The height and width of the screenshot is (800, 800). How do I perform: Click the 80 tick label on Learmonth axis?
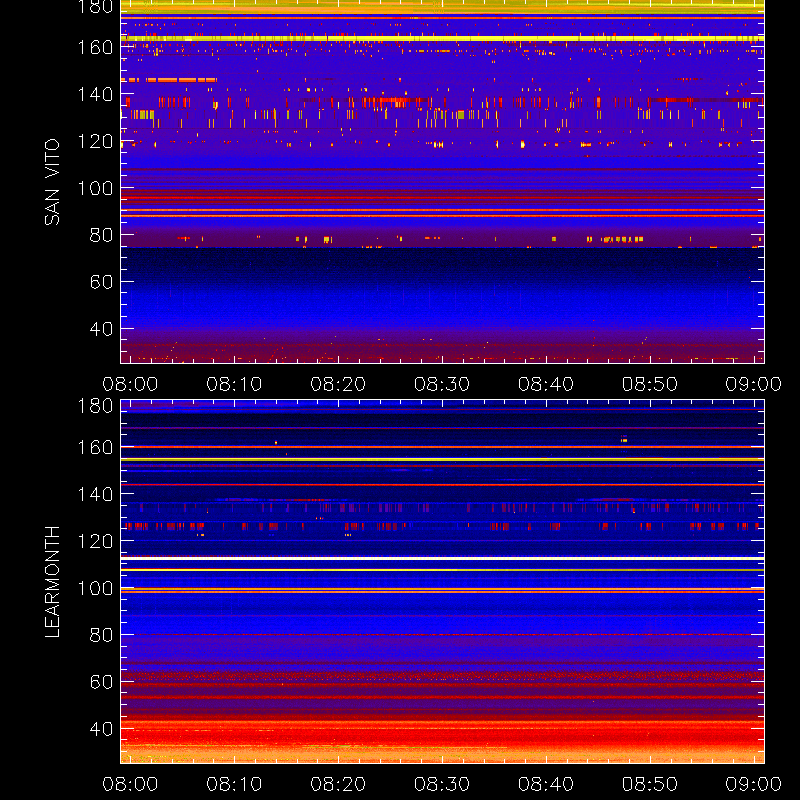pyautogui.click(x=101, y=635)
